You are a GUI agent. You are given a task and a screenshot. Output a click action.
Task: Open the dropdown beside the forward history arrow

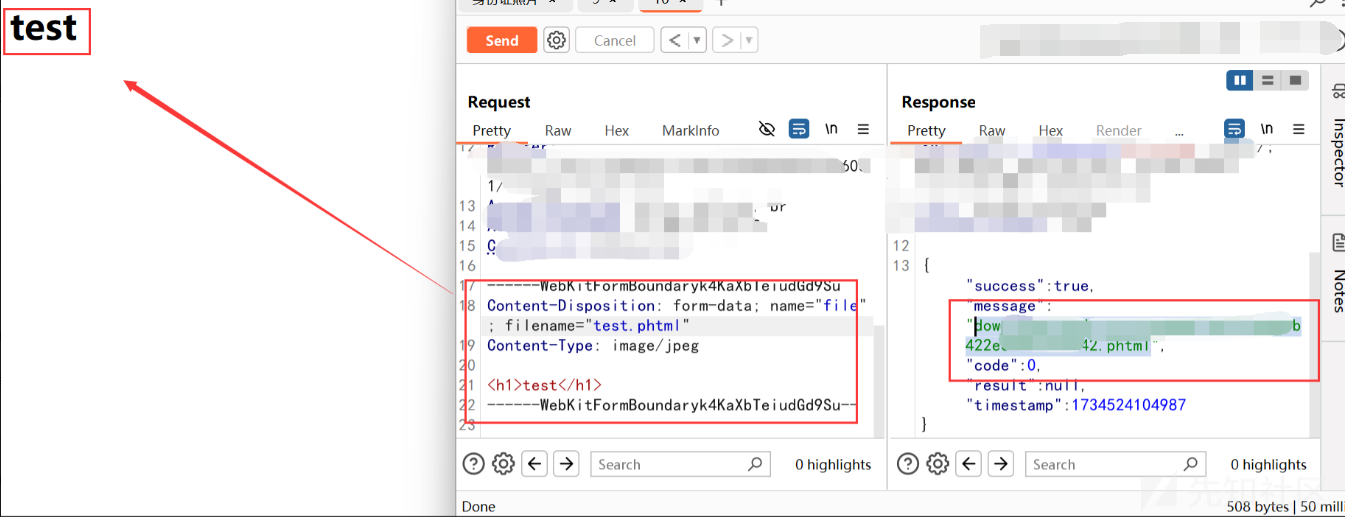coord(749,40)
